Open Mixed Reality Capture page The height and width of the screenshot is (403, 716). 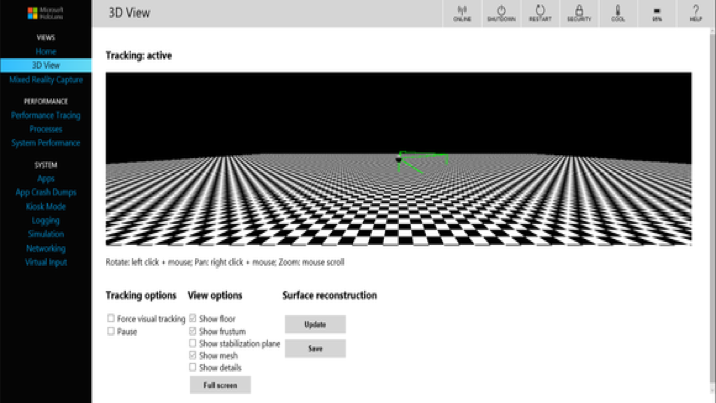46,79
